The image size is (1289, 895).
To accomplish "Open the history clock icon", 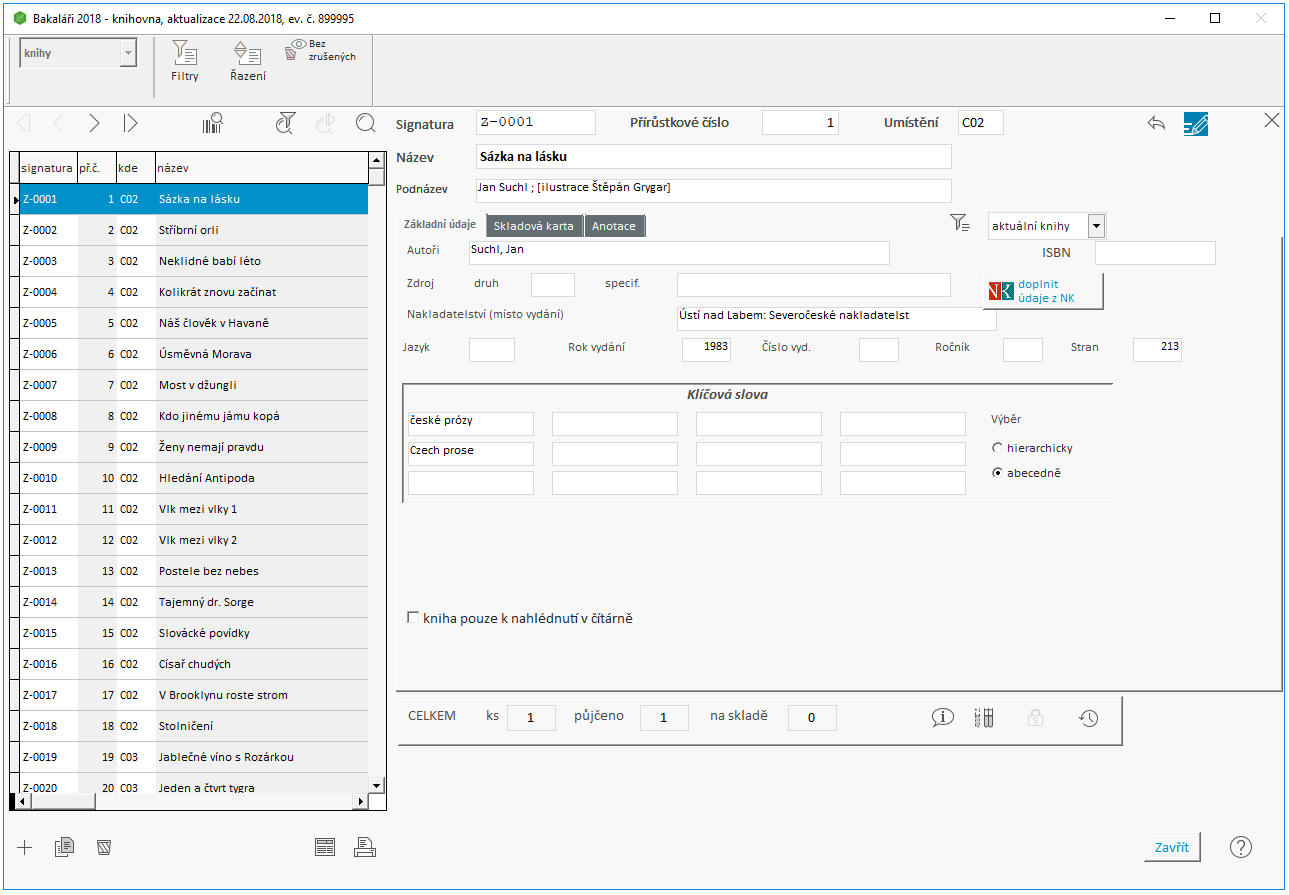I will point(1089,717).
